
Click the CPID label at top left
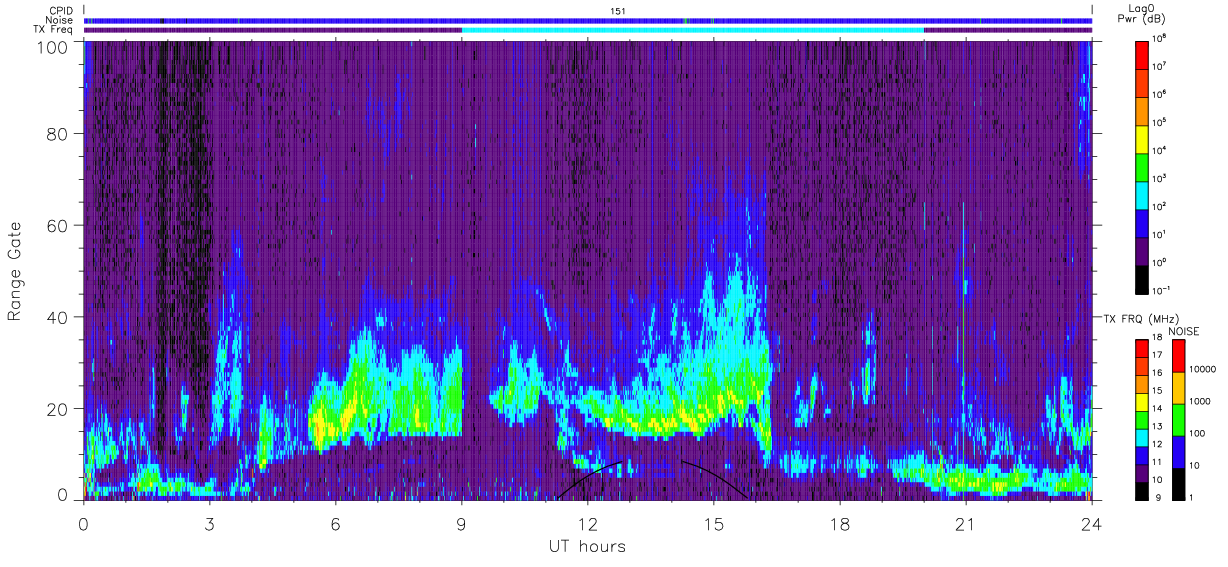point(60,11)
